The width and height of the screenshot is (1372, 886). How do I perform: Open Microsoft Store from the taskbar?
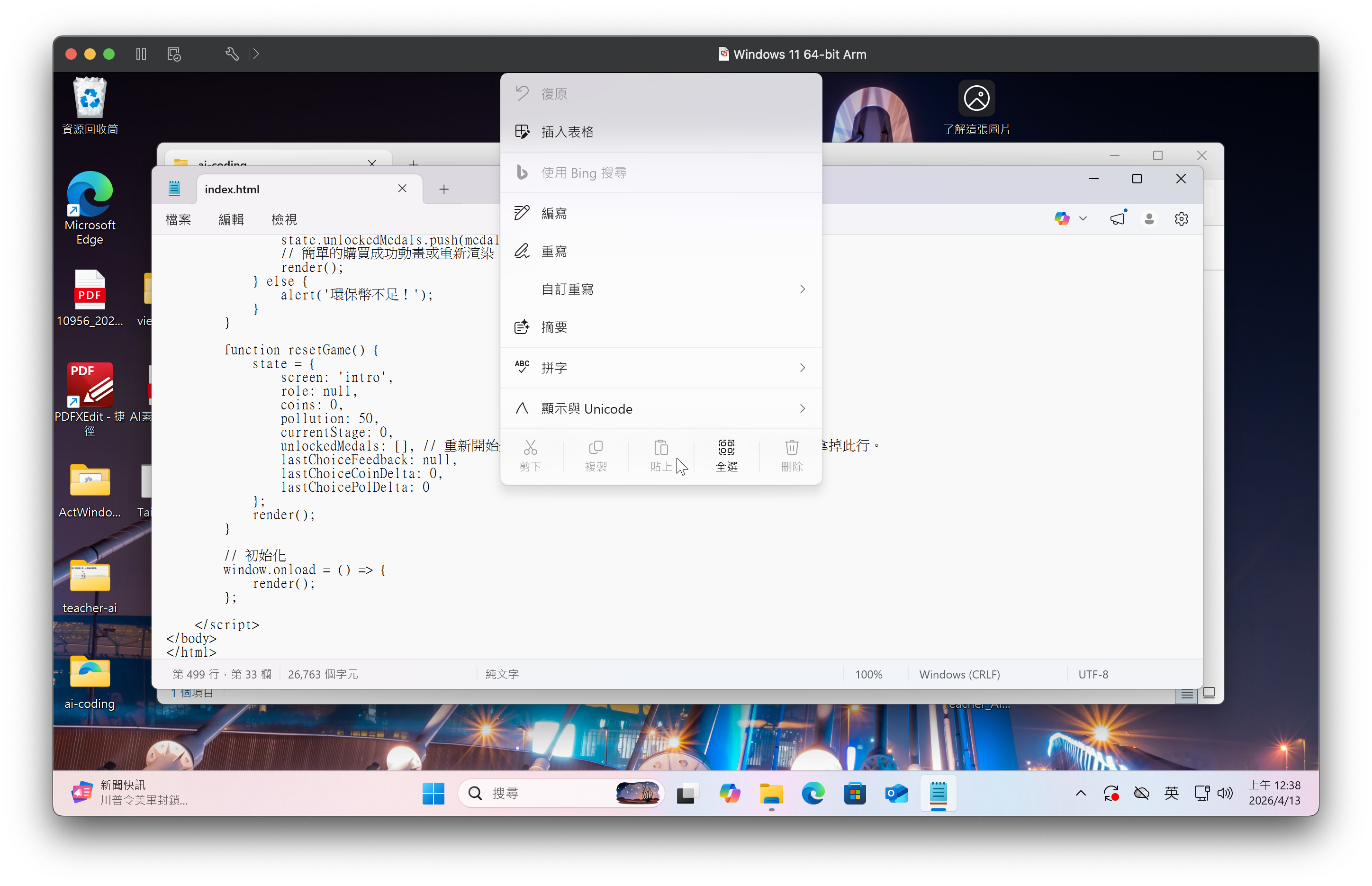[x=855, y=793]
